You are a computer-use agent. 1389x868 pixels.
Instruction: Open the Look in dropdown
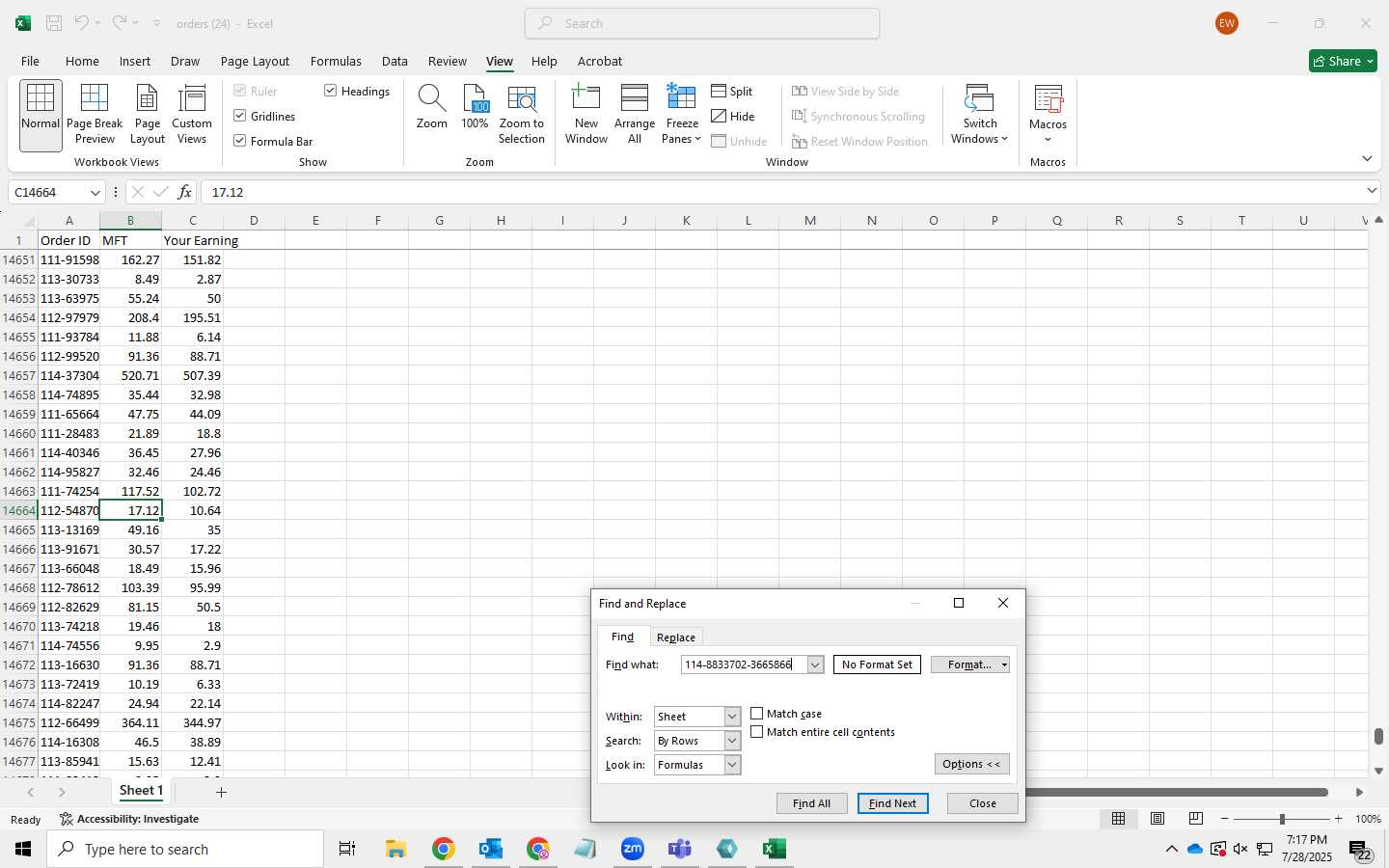pos(732,765)
